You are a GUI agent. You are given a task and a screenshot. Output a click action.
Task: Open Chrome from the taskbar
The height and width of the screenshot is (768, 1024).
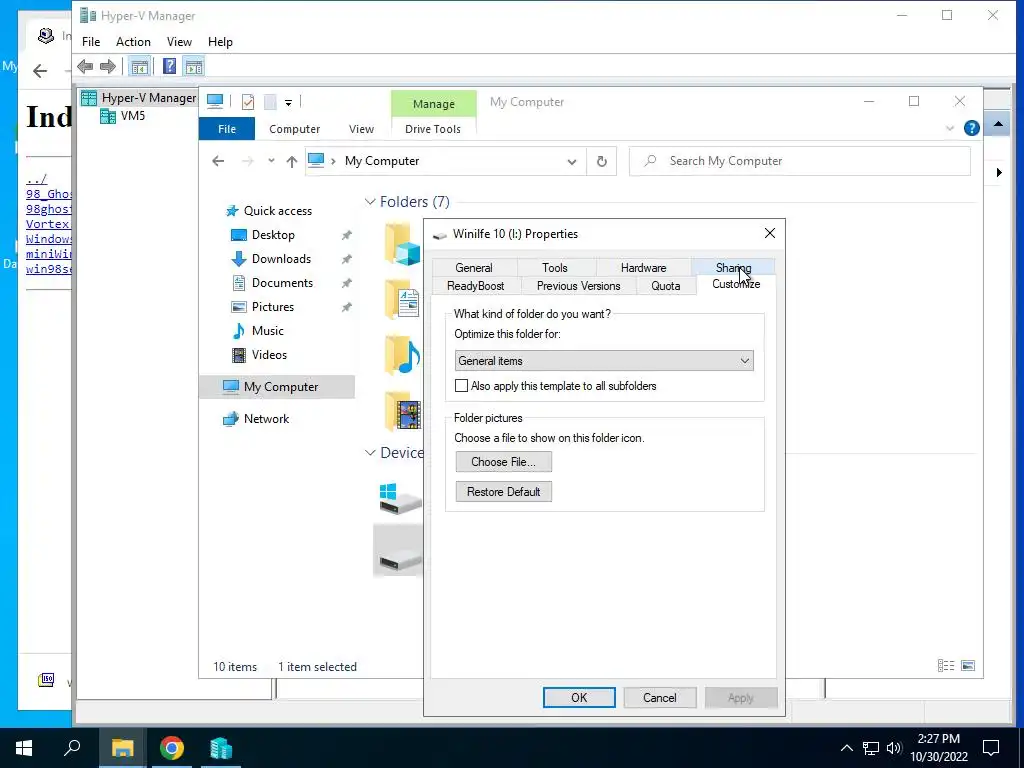pyautogui.click(x=172, y=748)
